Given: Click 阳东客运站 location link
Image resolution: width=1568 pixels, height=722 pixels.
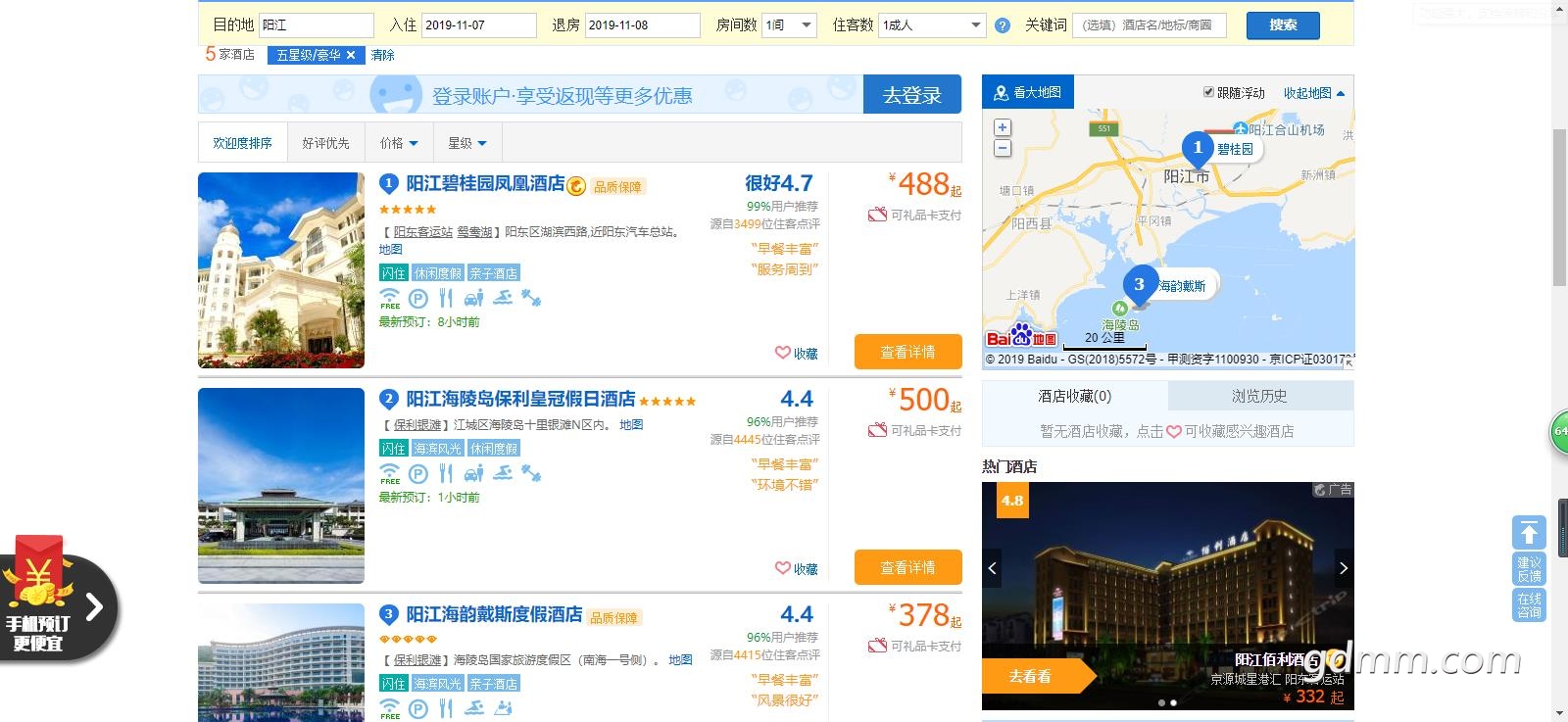Looking at the screenshot, I should coord(423,232).
